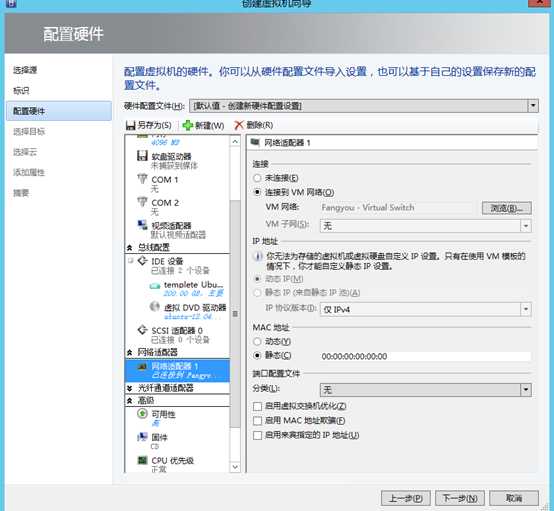
Task: Click the 浏览 browse button
Action: (507, 208)
